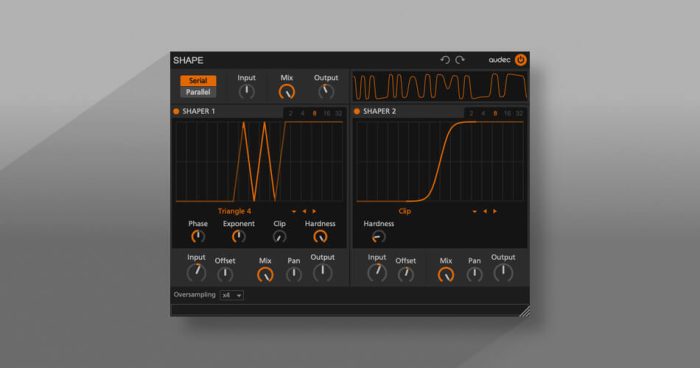Viewport: 700px width, 368px height.
Task: Click Shaper 1 Pan knob
Action: coord(294,274)
